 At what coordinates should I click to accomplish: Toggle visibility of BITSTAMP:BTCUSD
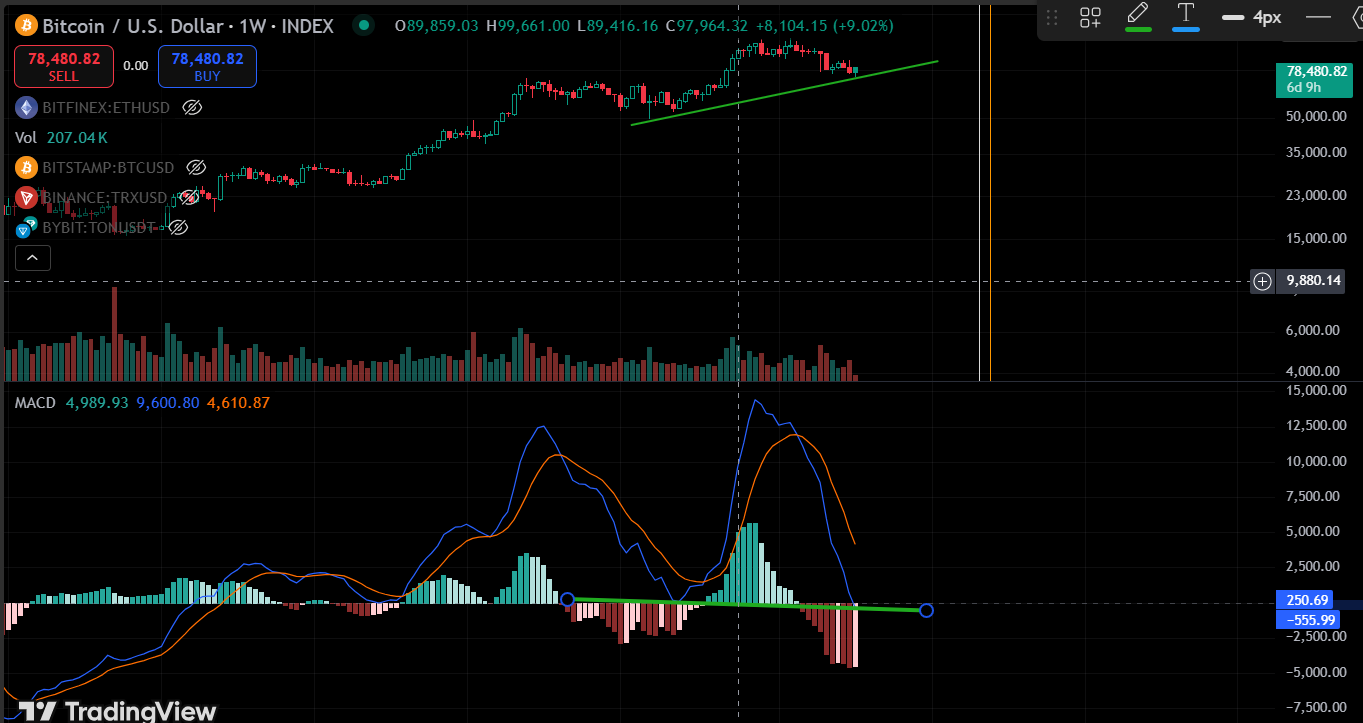click(197, 167)
